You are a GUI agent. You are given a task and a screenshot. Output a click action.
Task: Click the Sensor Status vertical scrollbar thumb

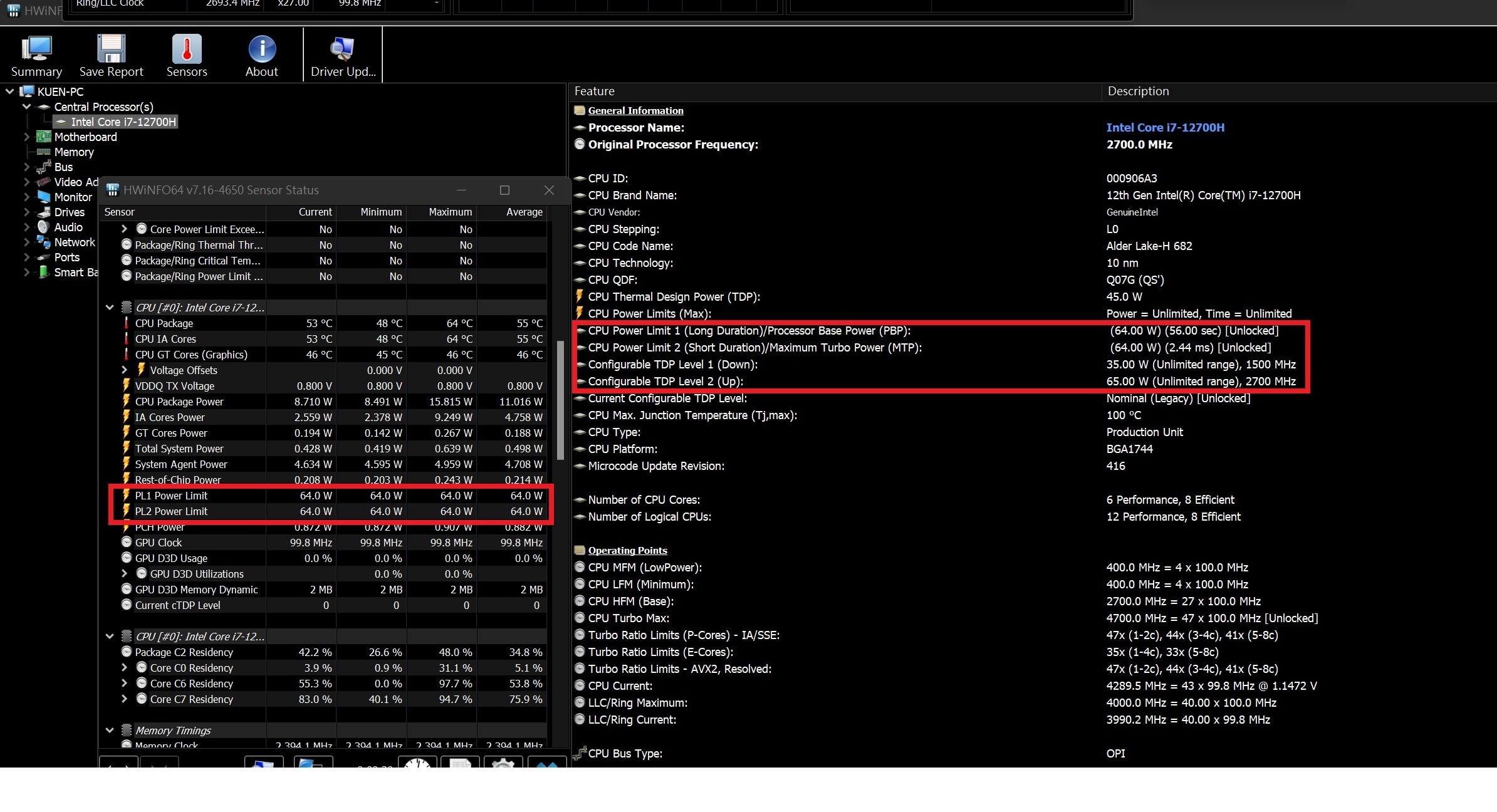[560, 400]
